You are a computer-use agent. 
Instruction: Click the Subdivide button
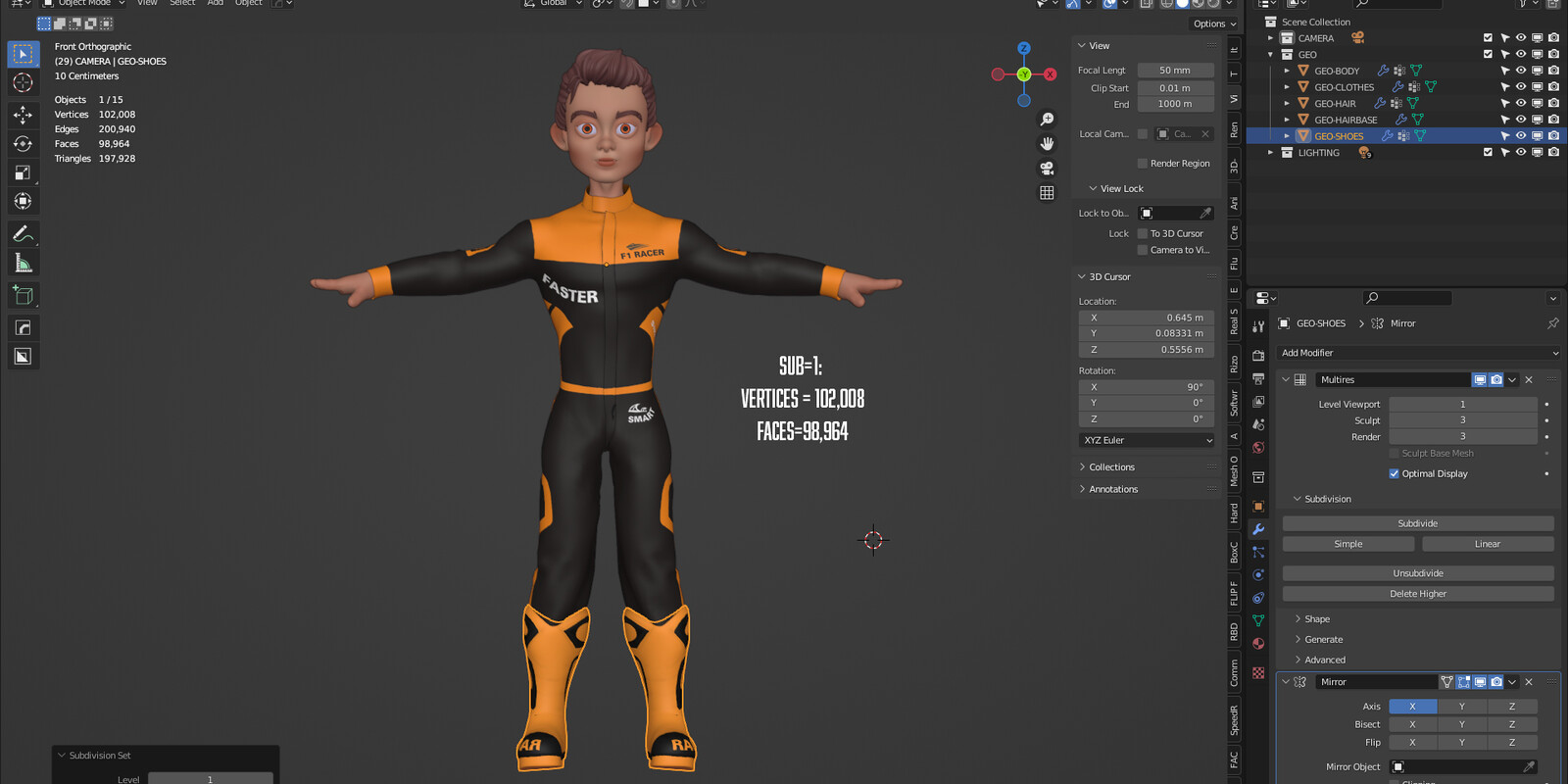click(1418, 523)
